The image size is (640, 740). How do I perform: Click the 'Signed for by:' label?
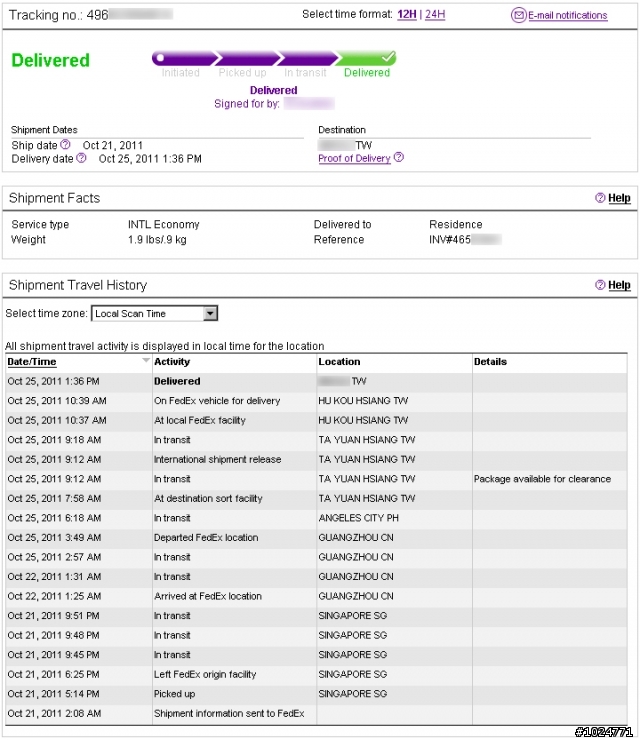click(x=247, y=104)
